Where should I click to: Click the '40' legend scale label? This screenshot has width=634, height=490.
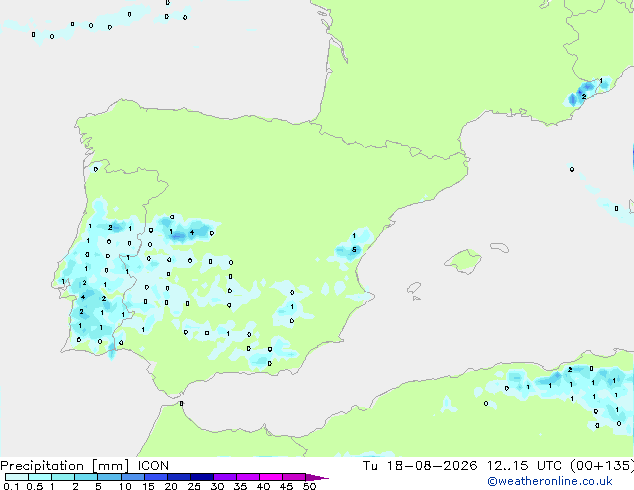point(263,486)
